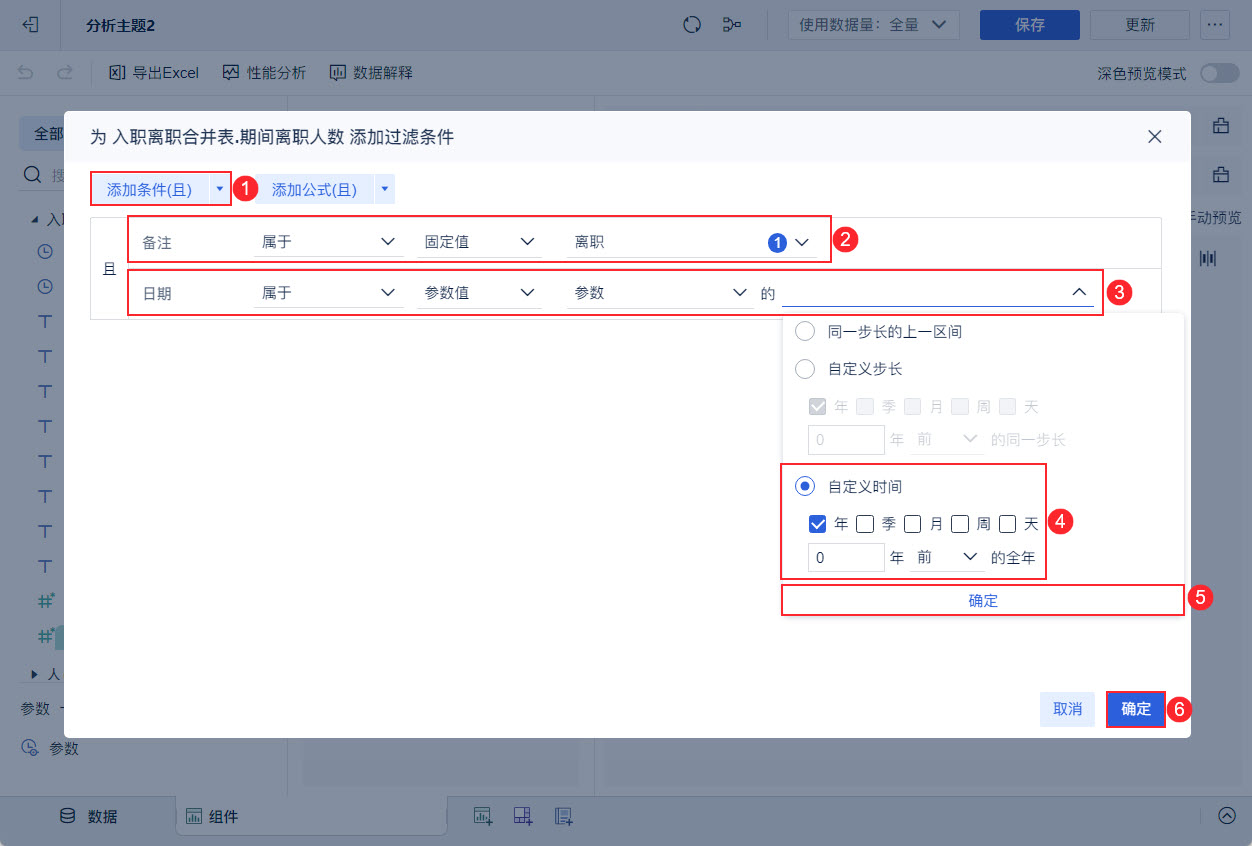Screen dimensions: 1252x846
Task: Close the filter condition dialog
Action: pos(1155,137)
